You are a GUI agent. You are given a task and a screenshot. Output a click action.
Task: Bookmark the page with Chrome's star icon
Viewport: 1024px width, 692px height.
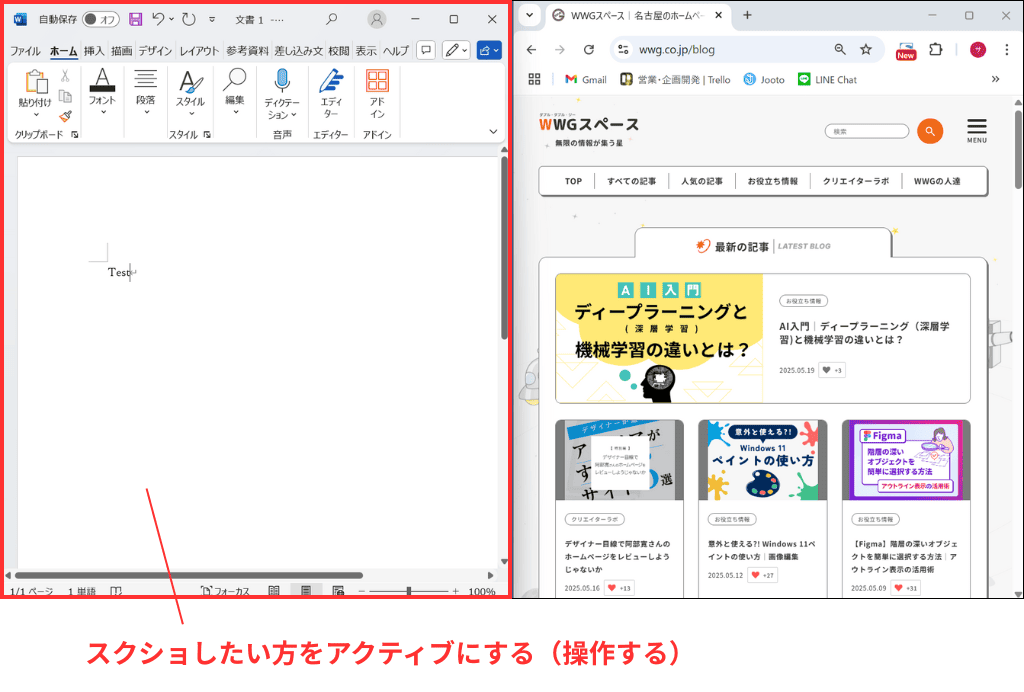click(x=867, y=48)
